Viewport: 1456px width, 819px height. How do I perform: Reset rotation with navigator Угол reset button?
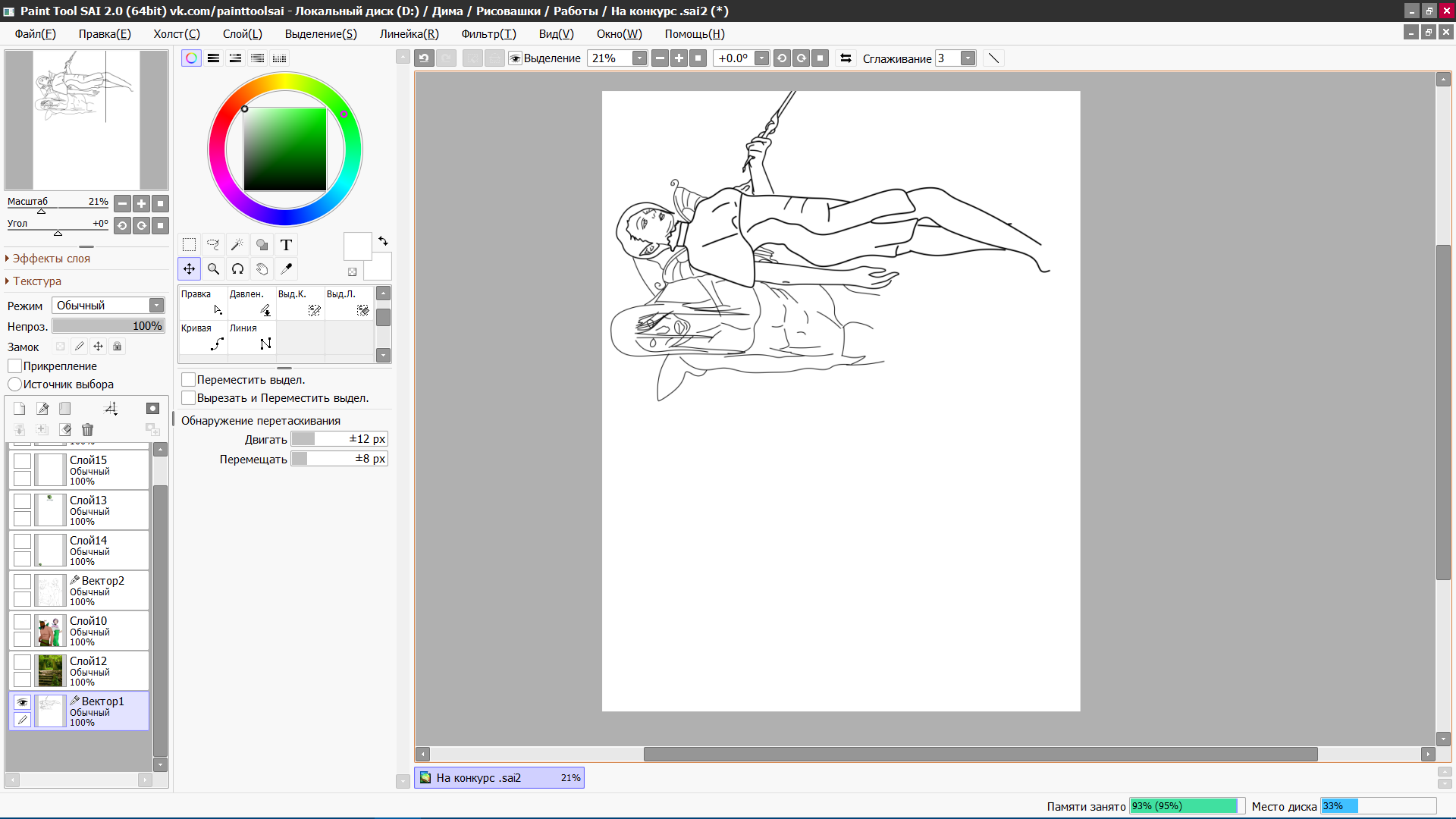(x=160, y=225)
